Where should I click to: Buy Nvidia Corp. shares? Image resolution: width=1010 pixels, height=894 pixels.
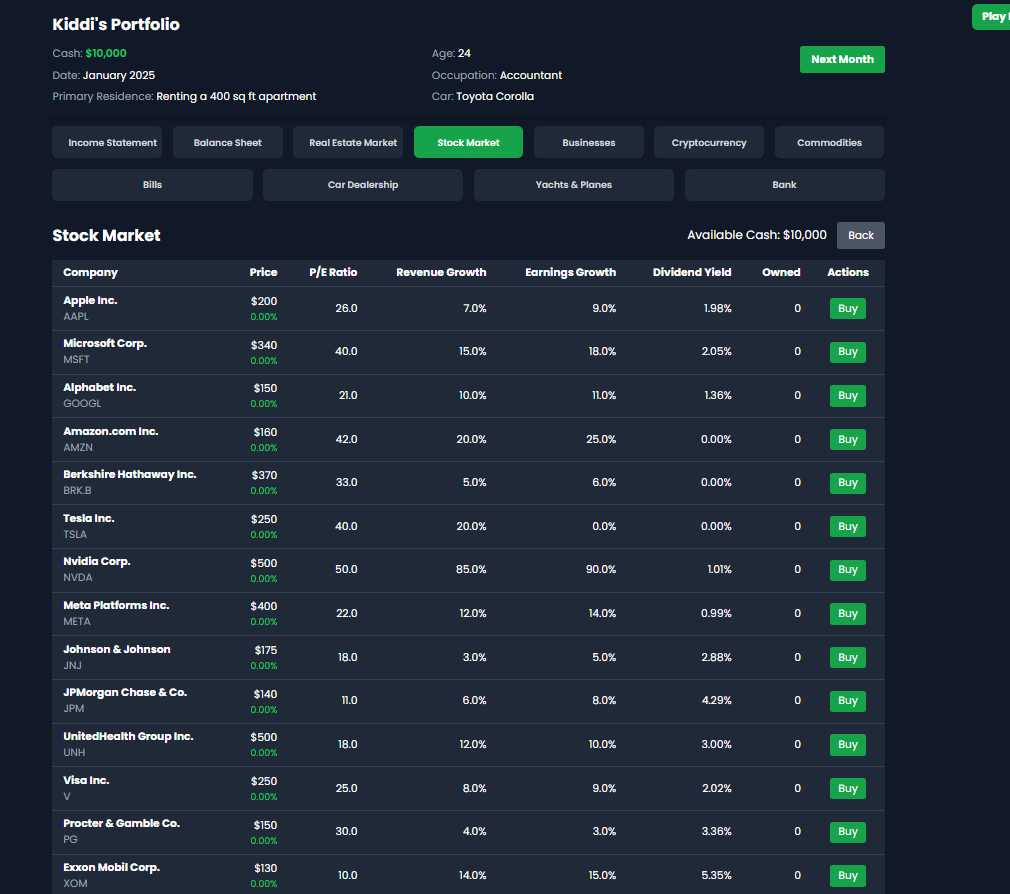pyautogui.click(x=848, y=569)
